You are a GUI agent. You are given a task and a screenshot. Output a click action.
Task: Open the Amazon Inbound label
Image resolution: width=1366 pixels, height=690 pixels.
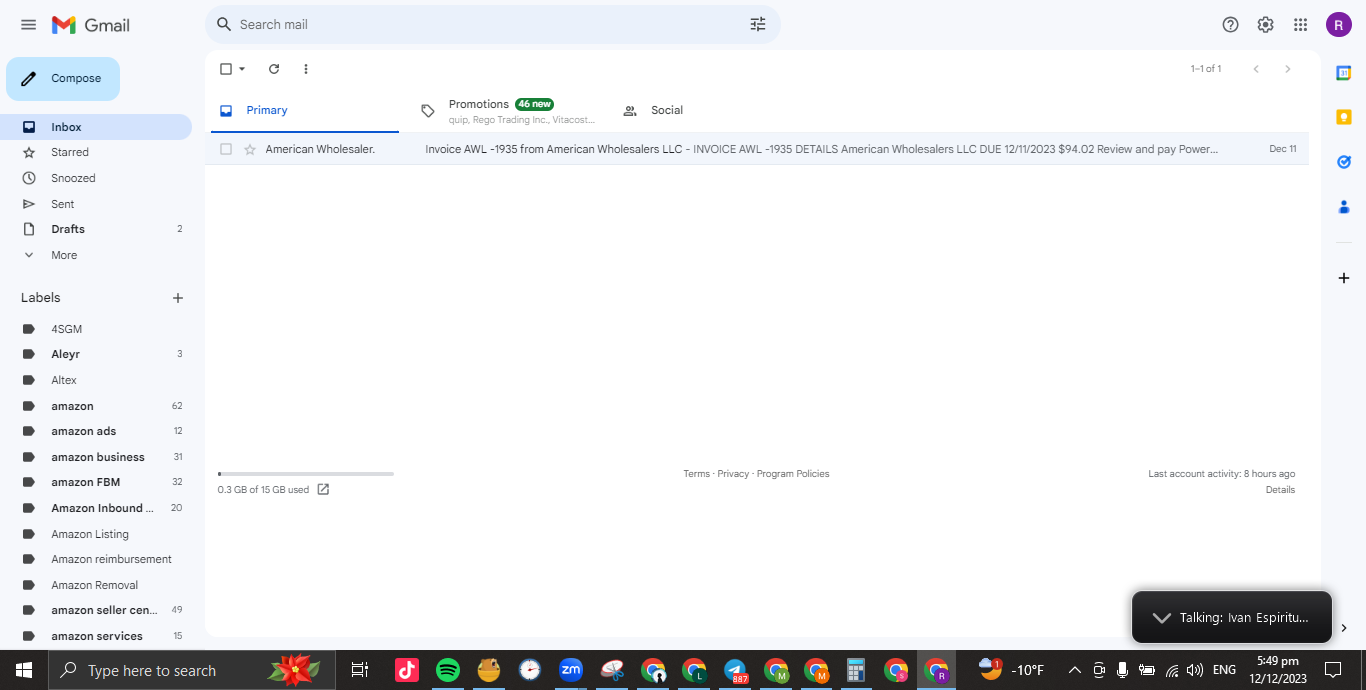click(96, 508)
